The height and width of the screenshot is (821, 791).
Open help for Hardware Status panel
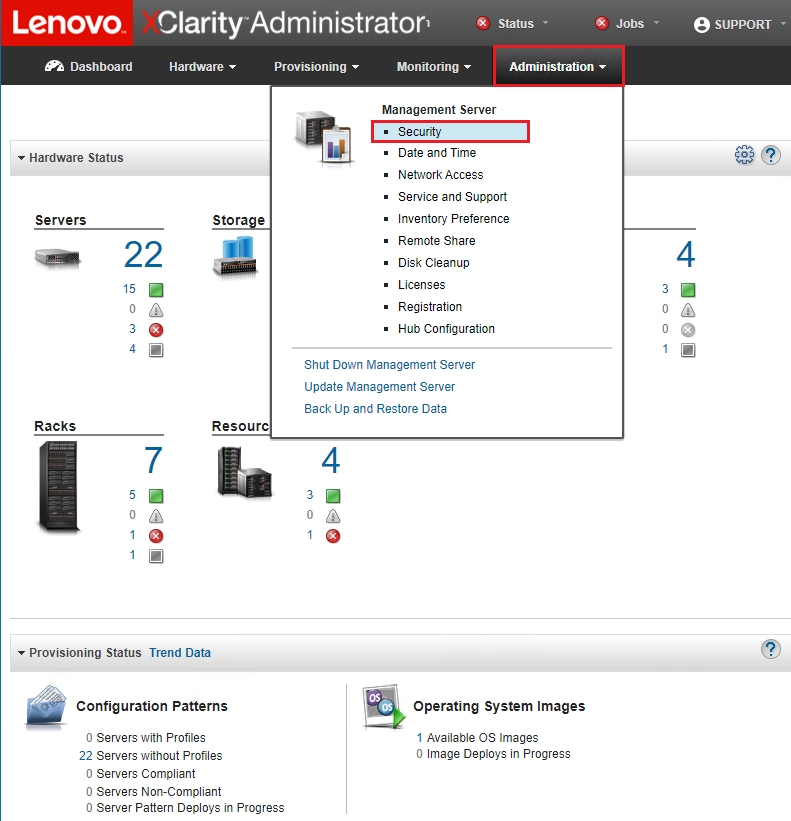click(770, 156)
